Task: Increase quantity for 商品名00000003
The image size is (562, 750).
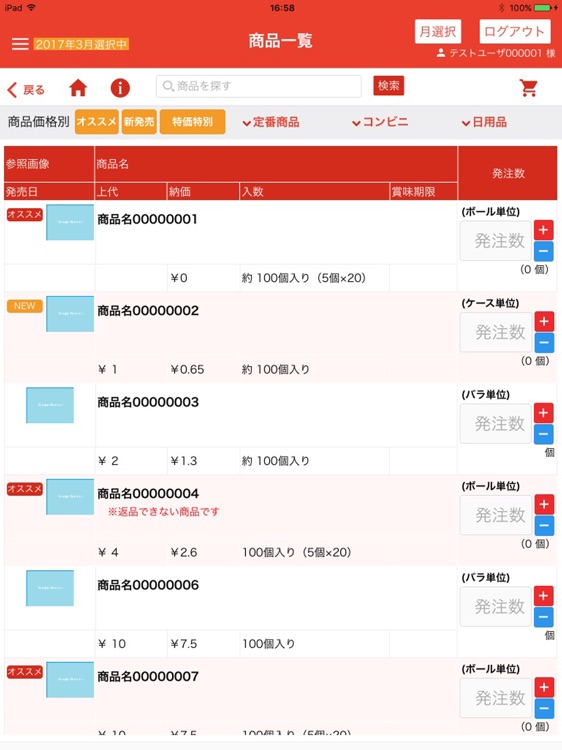Action: [543, 413]
